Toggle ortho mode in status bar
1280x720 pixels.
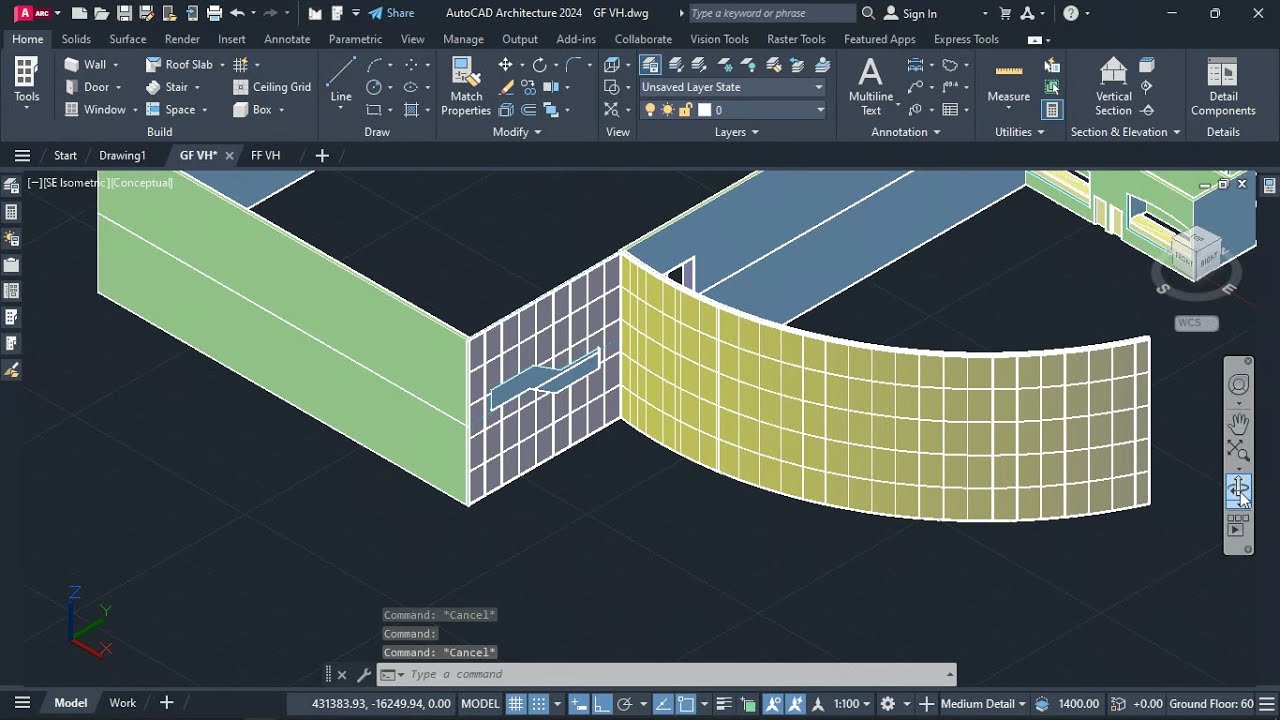(603, 704)
